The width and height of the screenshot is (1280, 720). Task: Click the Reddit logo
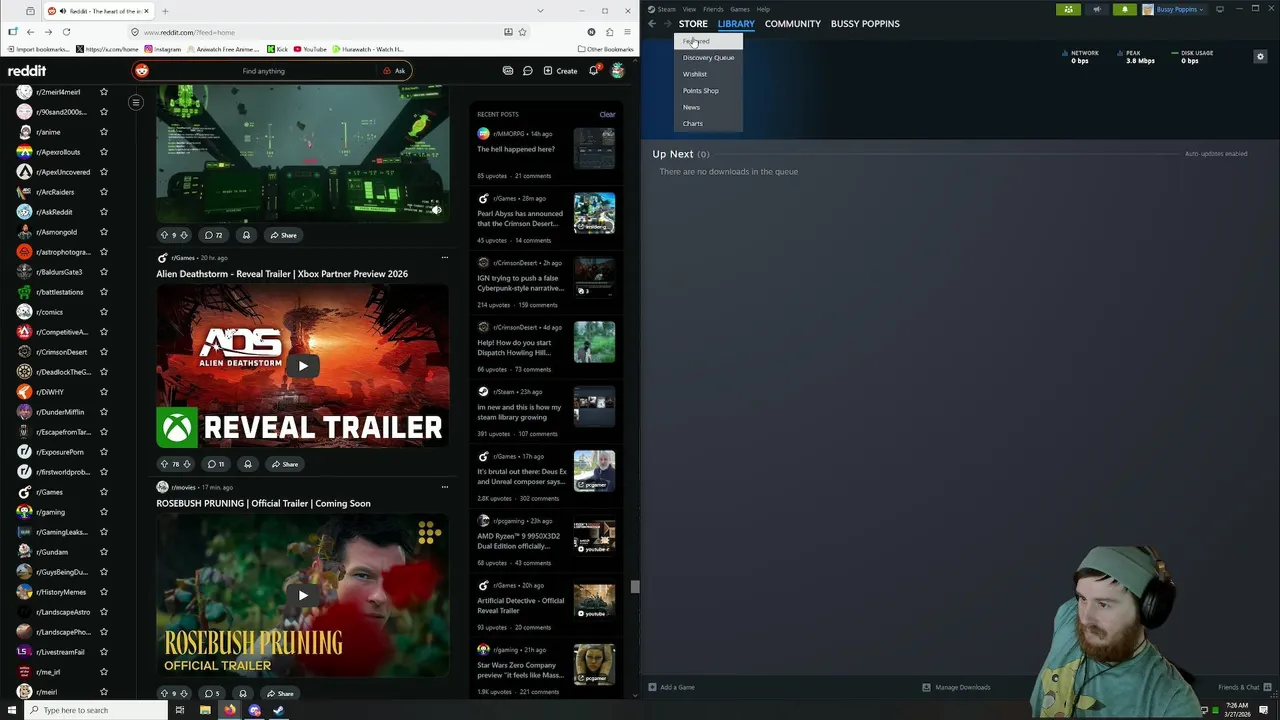coord(27,71)
